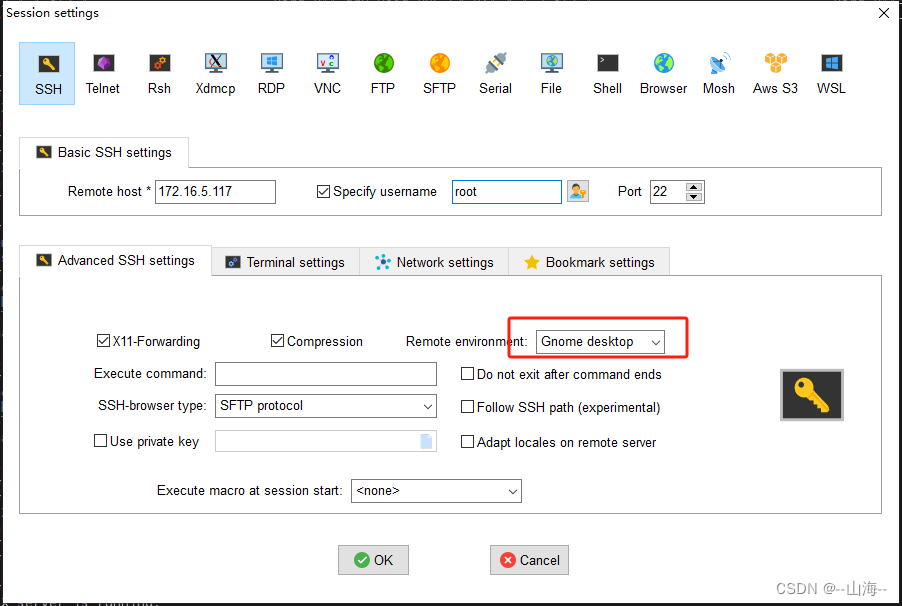
Task: Open Execute macro at session start dropdown
Action: click(436, 491)
